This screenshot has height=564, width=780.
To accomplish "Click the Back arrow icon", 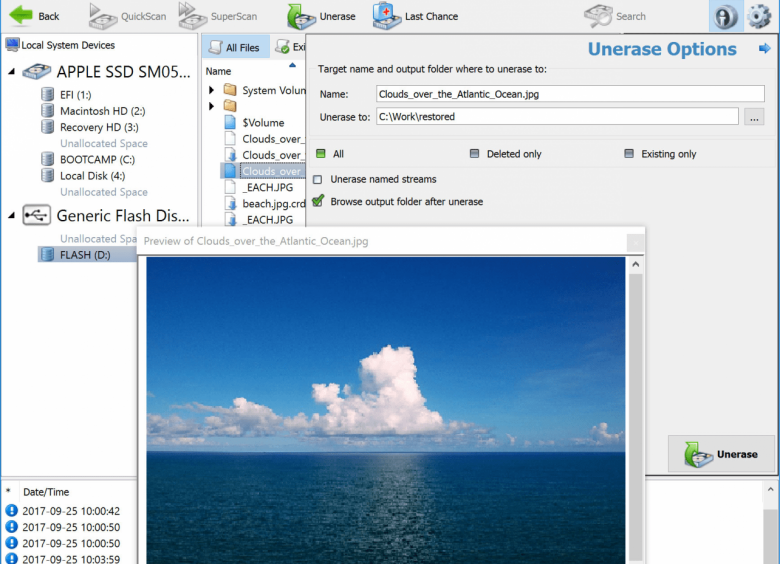I will [x=20, y=16].
